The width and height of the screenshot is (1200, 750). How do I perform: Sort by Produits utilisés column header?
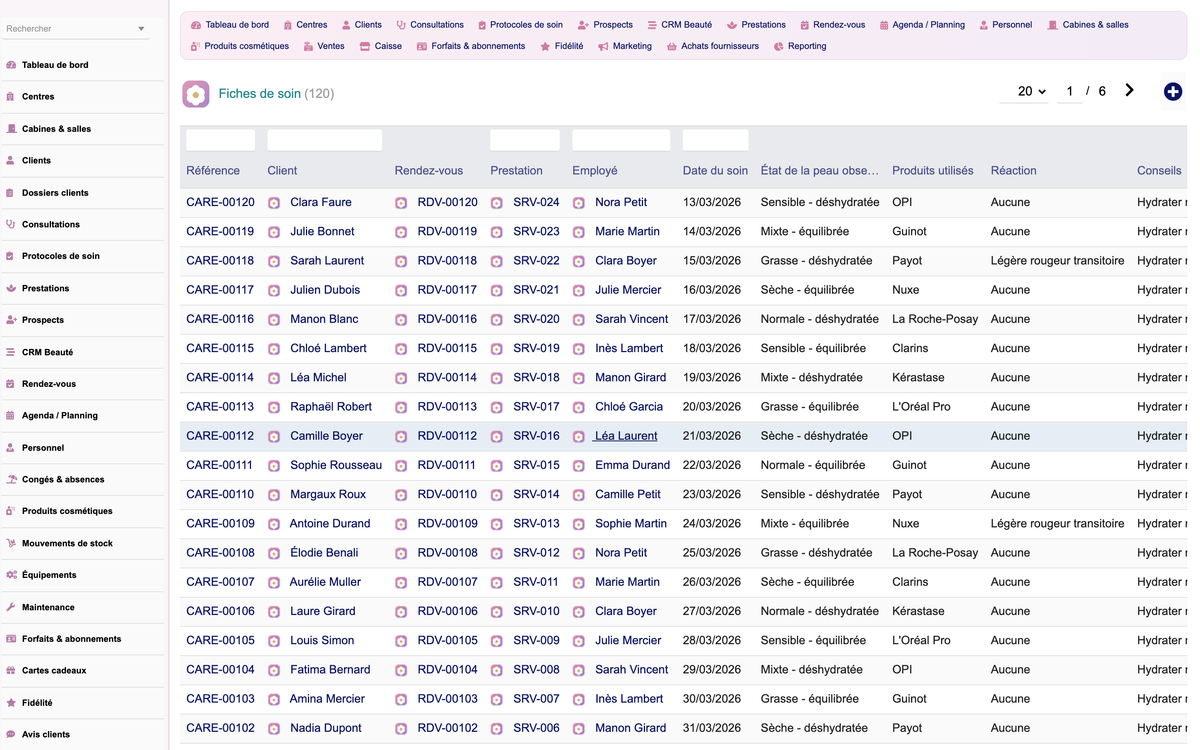click(x=933, y=171)
